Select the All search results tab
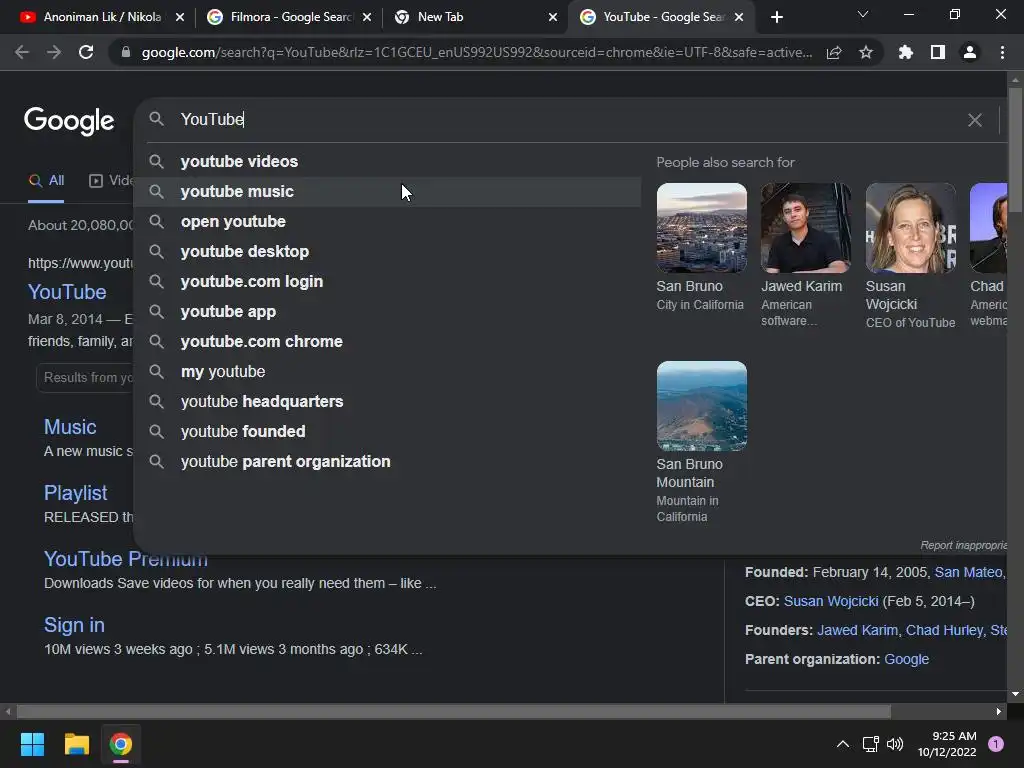The image size is (1024, 768). tap(46, 181)
